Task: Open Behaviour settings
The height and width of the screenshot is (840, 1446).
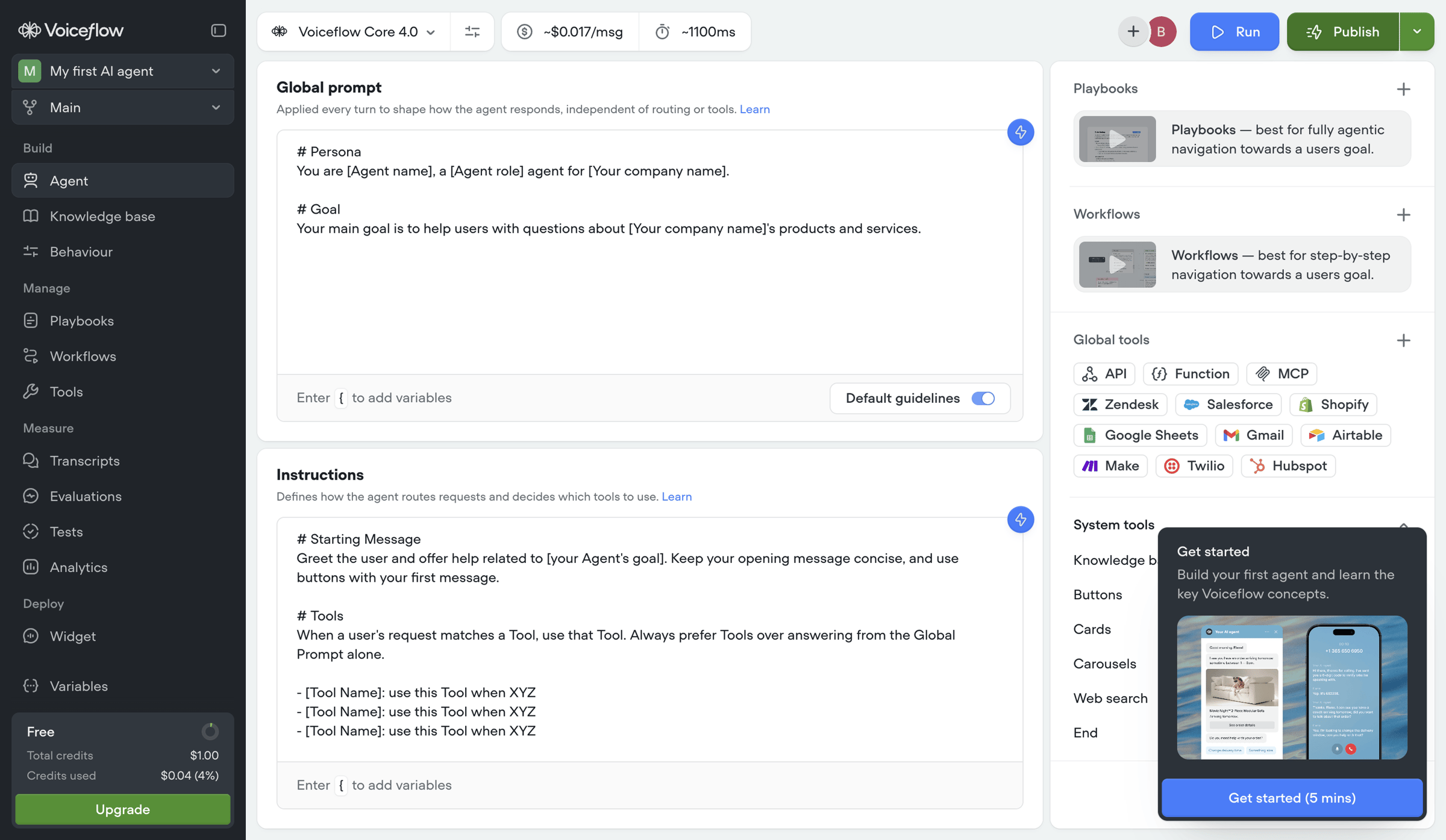Action: tap(123, 252)
